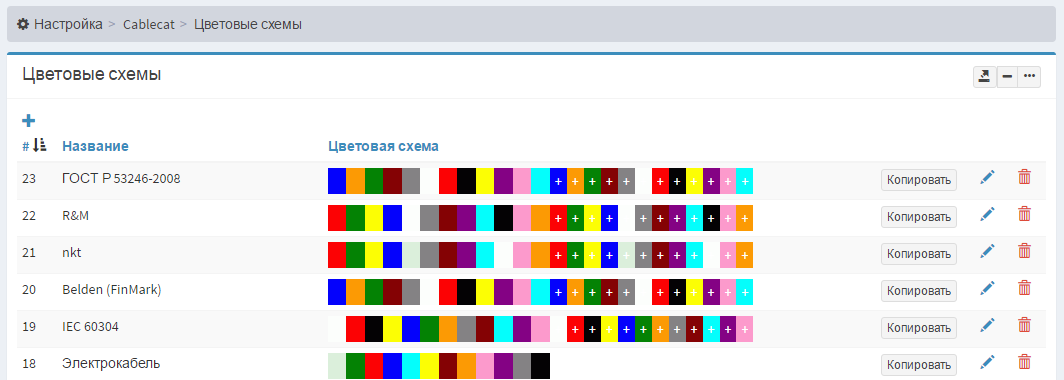This screenshot has height=380, width=1064.
Task: Edit the ГОСТ Р 53246-2008 scheme pencil icon
Action: coord(987,178)
